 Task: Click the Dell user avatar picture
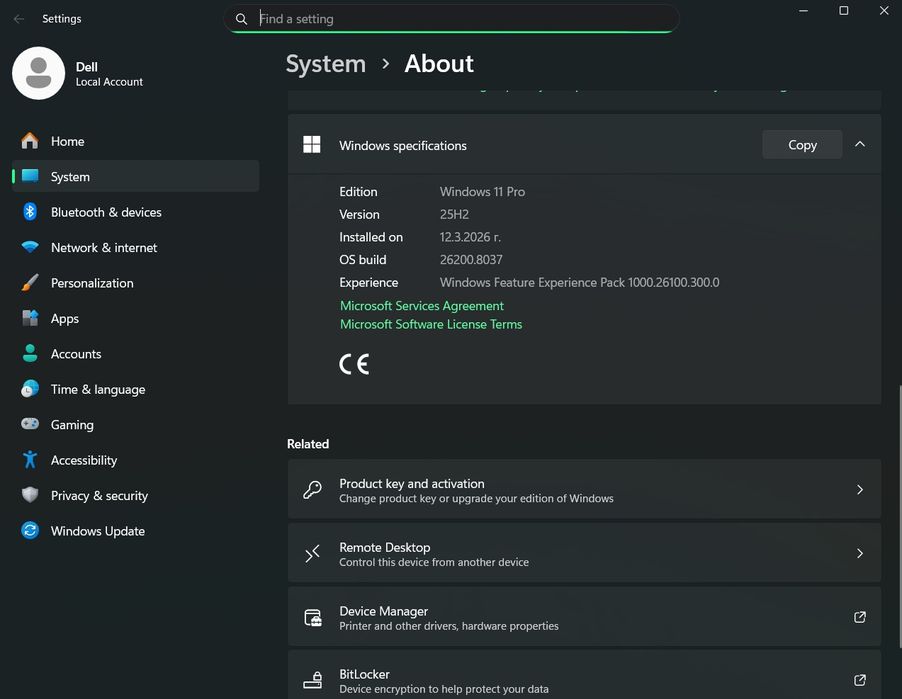click(39, 73)
